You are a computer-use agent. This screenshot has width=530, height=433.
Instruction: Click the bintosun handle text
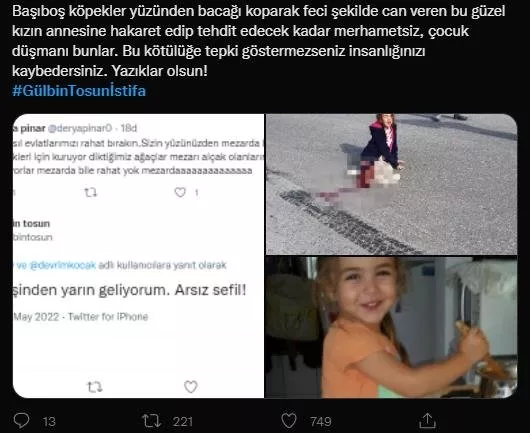[x=32, y=237]
